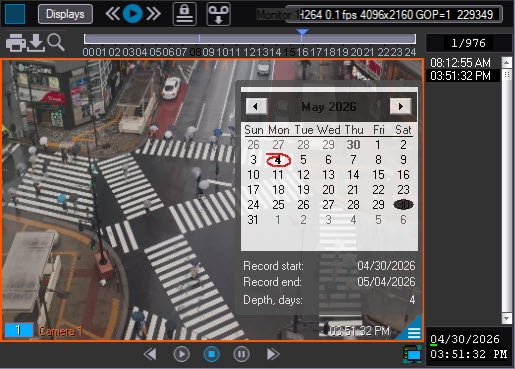Viewport: 515px width, 369px height.
Task: Click the step-forward playback button
Action: (273, 354)
